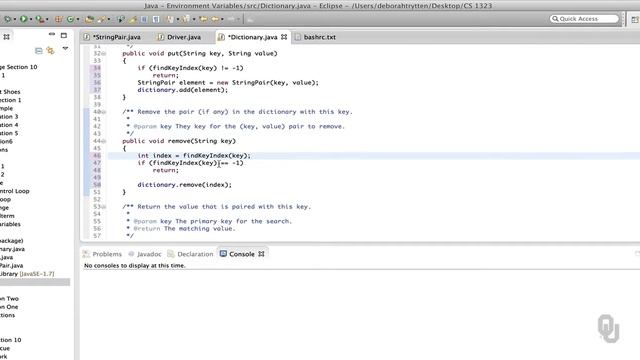Click the green Run button in toolbar

[x=24, y=19]
